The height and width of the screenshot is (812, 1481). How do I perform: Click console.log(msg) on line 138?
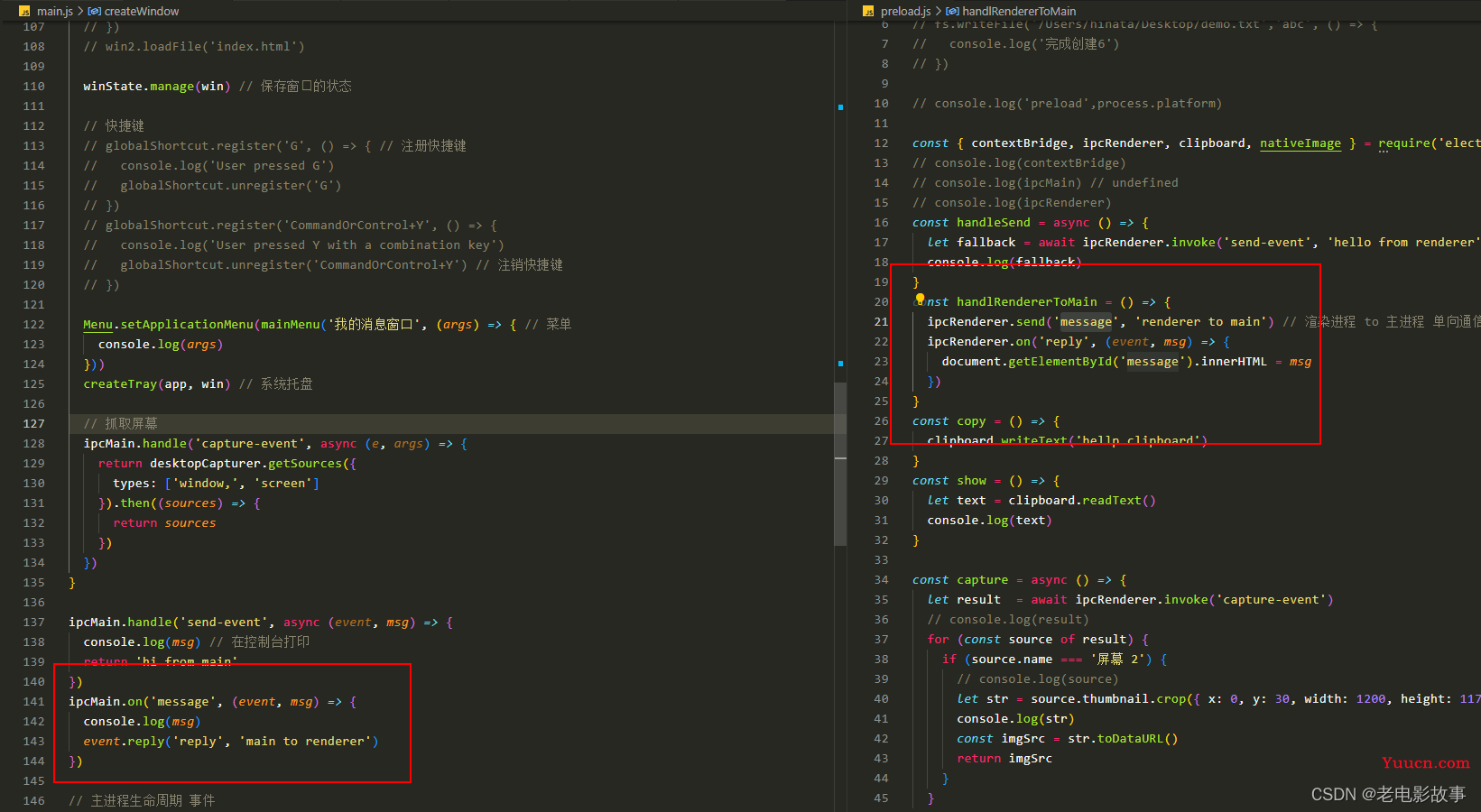coord(142,642)
